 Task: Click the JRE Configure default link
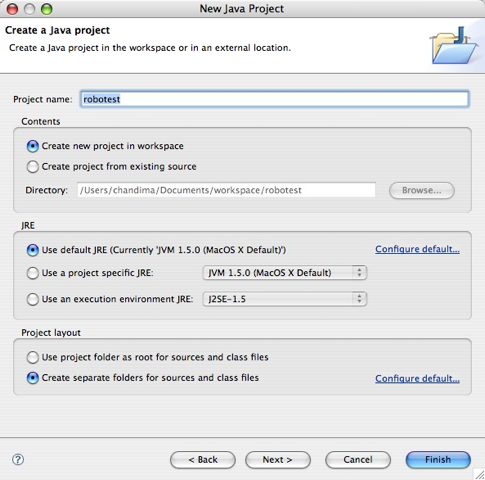[x=417, y=249]
